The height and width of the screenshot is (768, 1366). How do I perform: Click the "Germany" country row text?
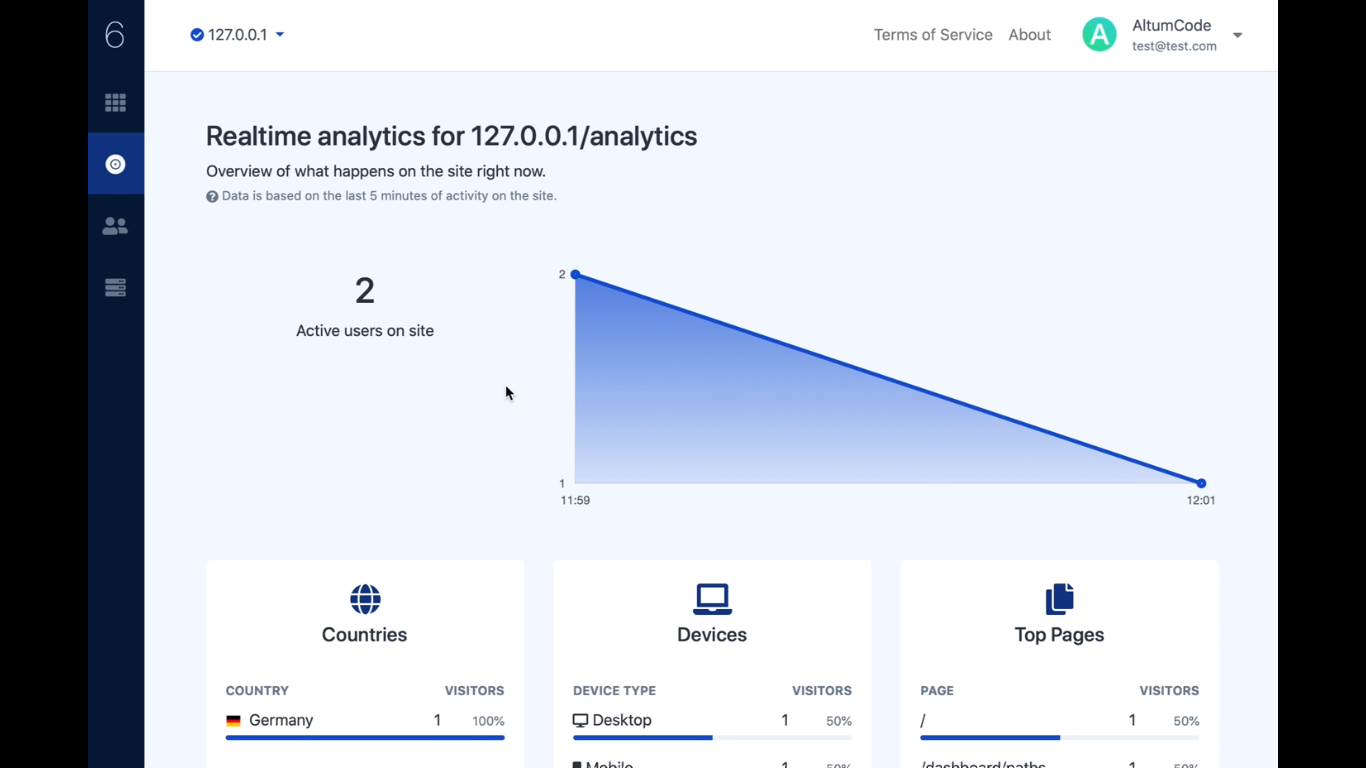pos(281,721)
